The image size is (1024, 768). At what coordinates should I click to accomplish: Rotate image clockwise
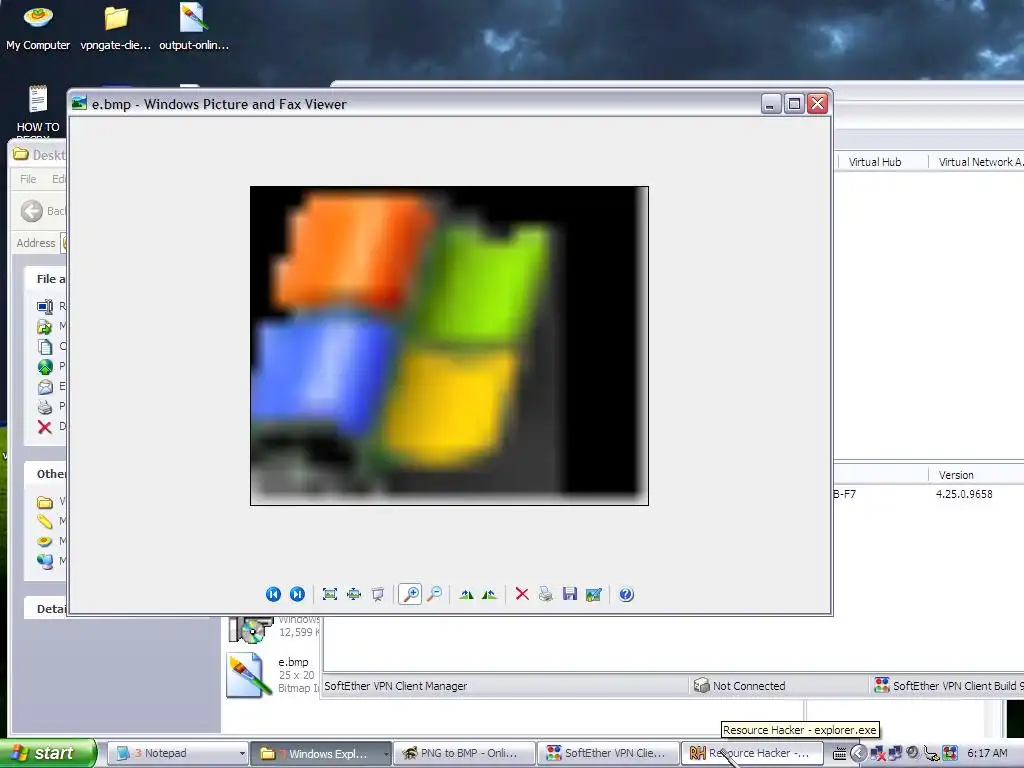coord(466,594)
